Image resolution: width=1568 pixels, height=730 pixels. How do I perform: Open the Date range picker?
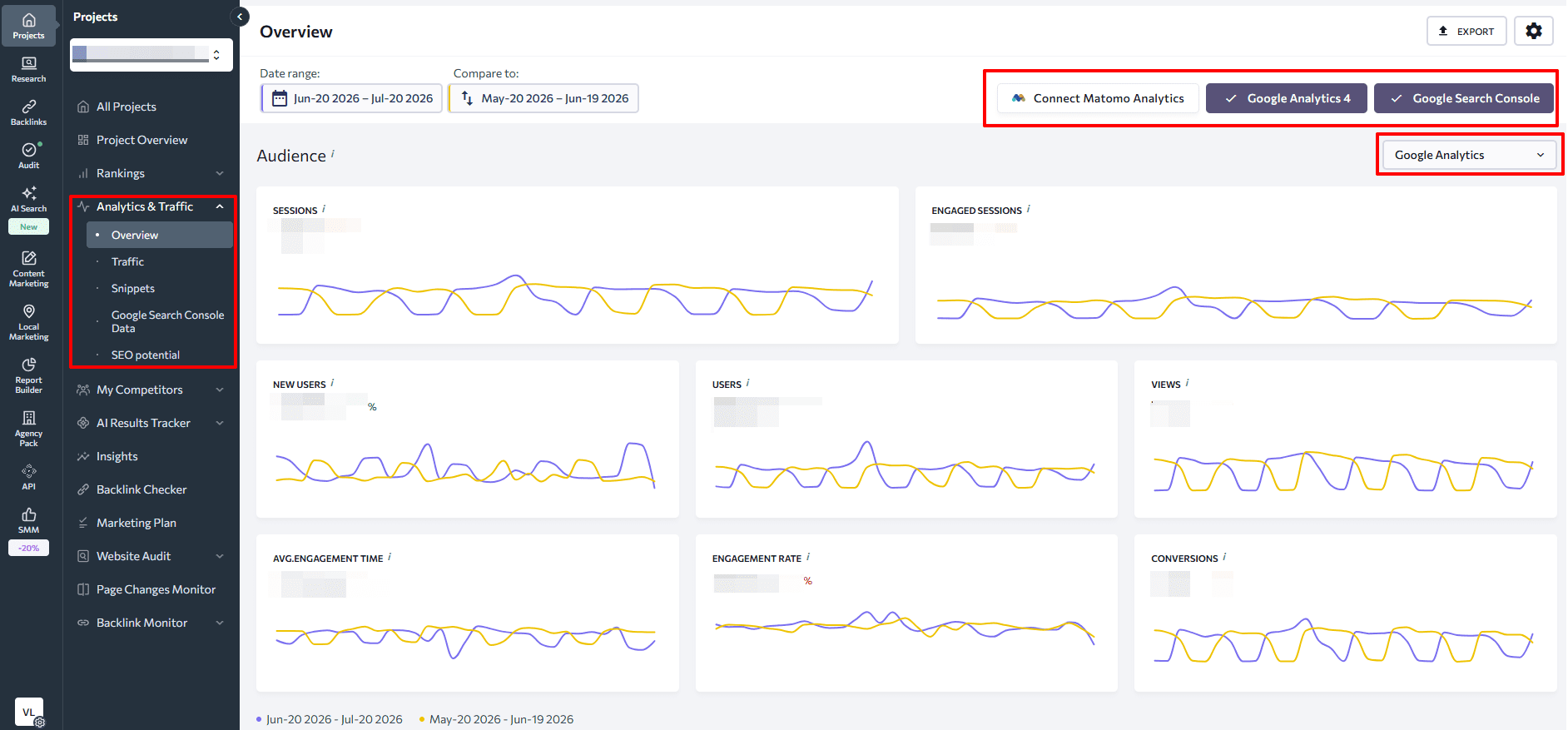coord(351,98)
